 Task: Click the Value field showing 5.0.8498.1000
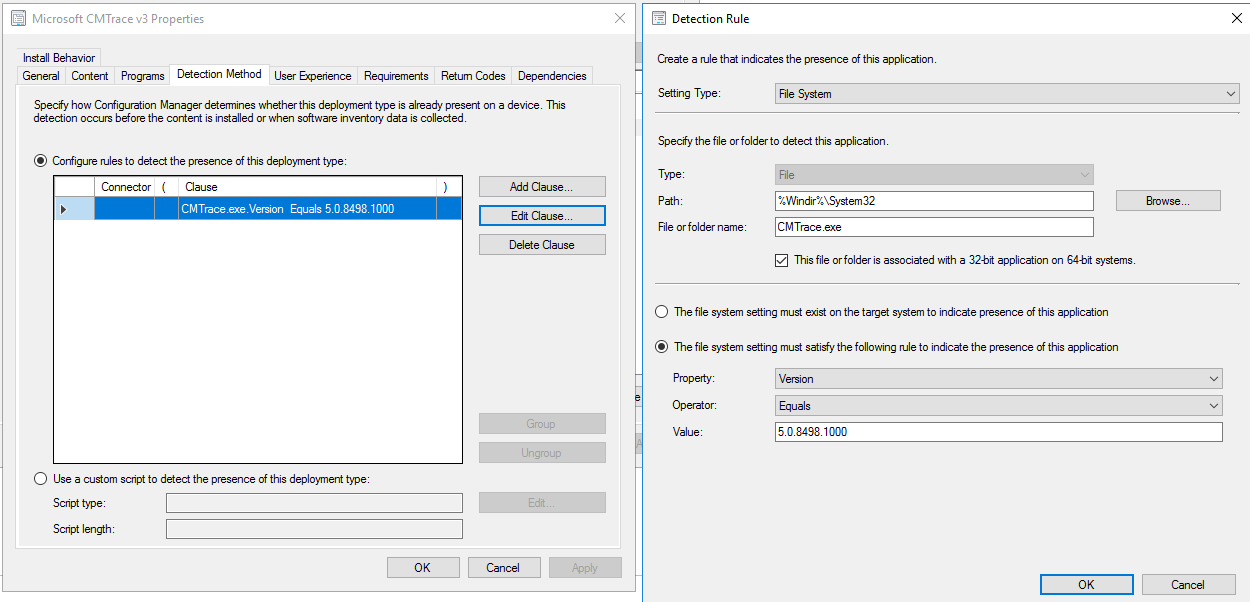tap(999, 432)
